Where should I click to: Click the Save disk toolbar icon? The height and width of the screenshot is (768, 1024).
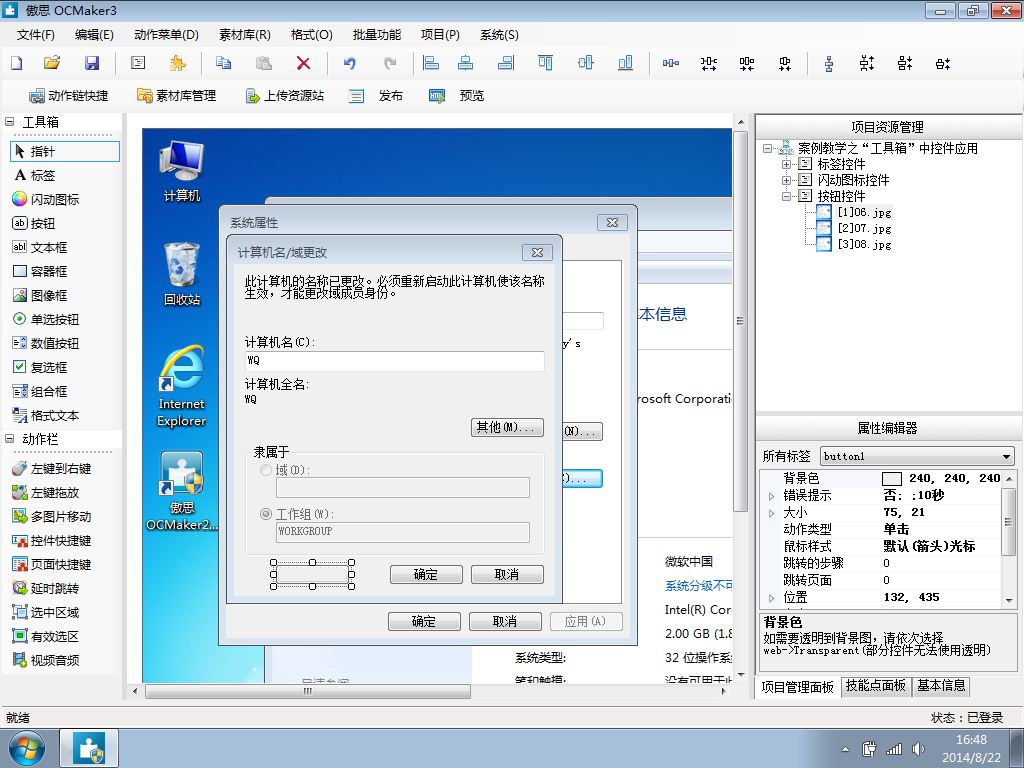(92, 63)
